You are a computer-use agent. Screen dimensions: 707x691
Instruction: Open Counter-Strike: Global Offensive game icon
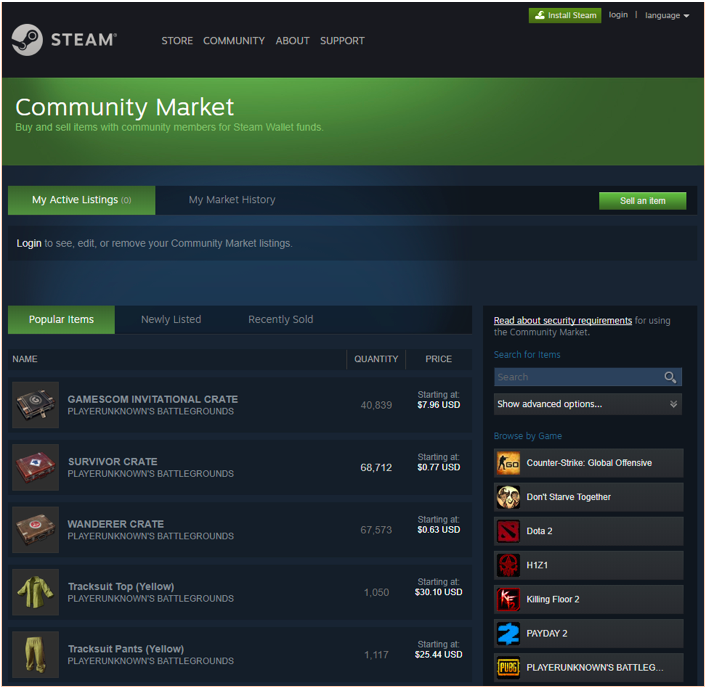(x=508, y=463)
